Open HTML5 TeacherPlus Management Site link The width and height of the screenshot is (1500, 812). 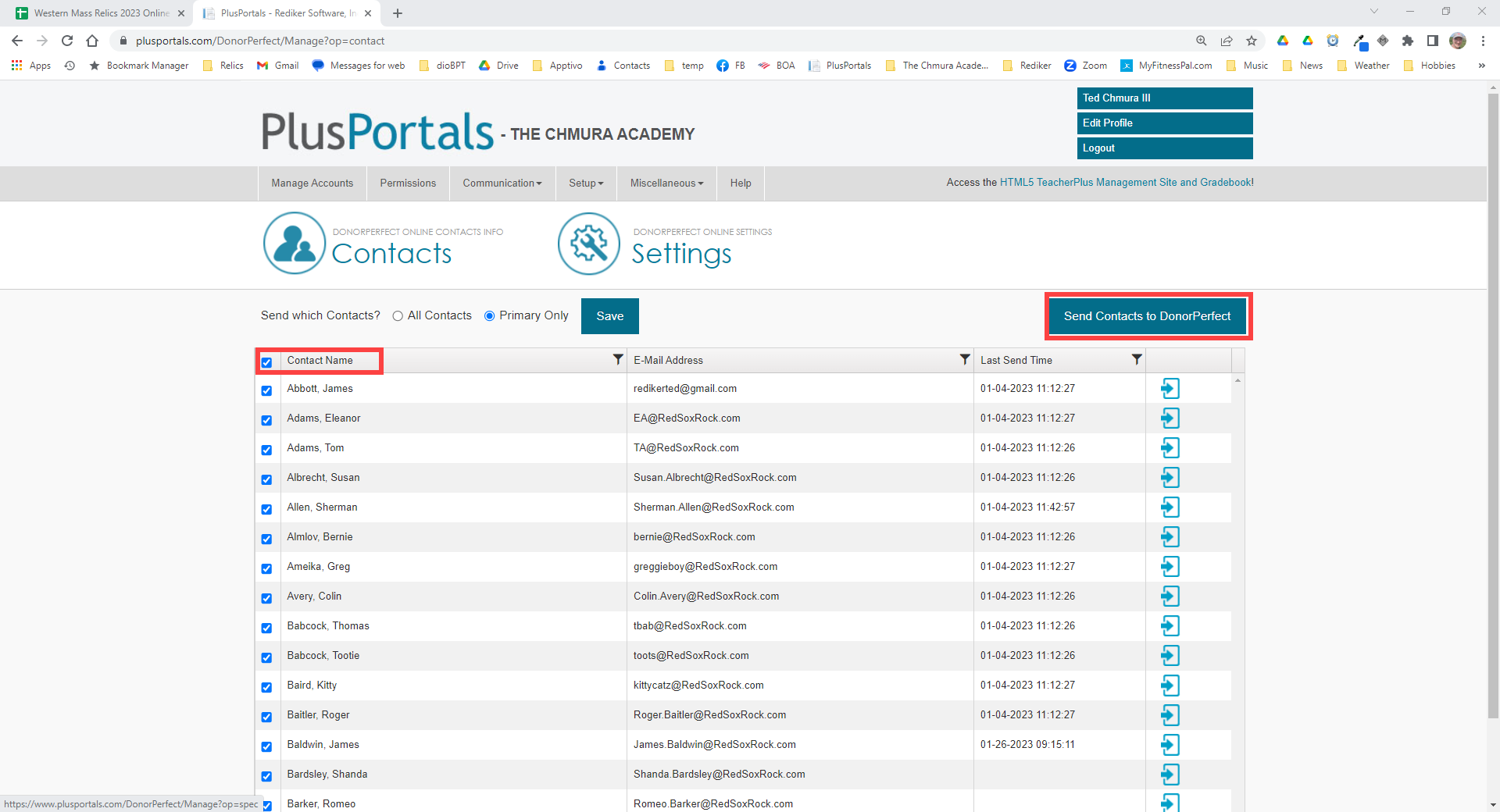(x=1127, y=182)
